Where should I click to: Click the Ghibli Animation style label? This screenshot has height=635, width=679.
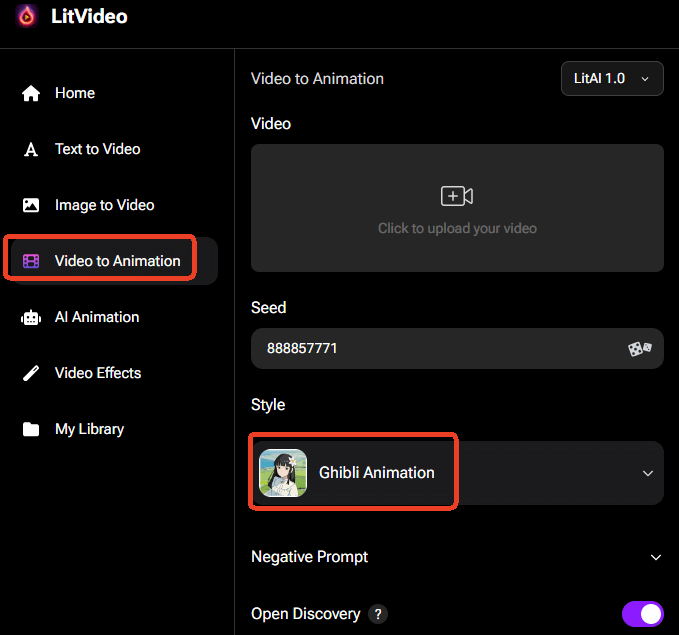click(x=376, y=473)
